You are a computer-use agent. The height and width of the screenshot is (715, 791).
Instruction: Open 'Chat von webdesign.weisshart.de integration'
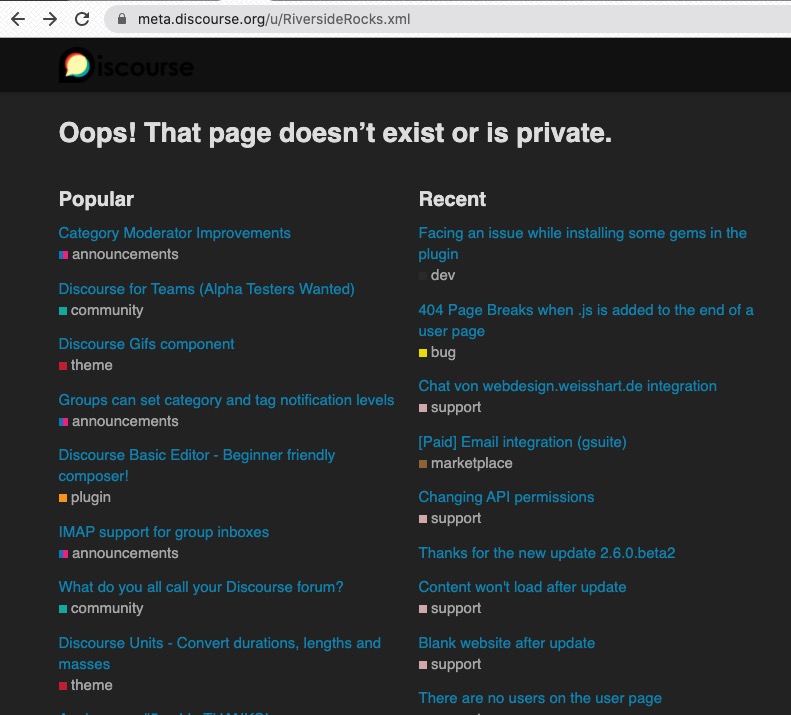568,387
